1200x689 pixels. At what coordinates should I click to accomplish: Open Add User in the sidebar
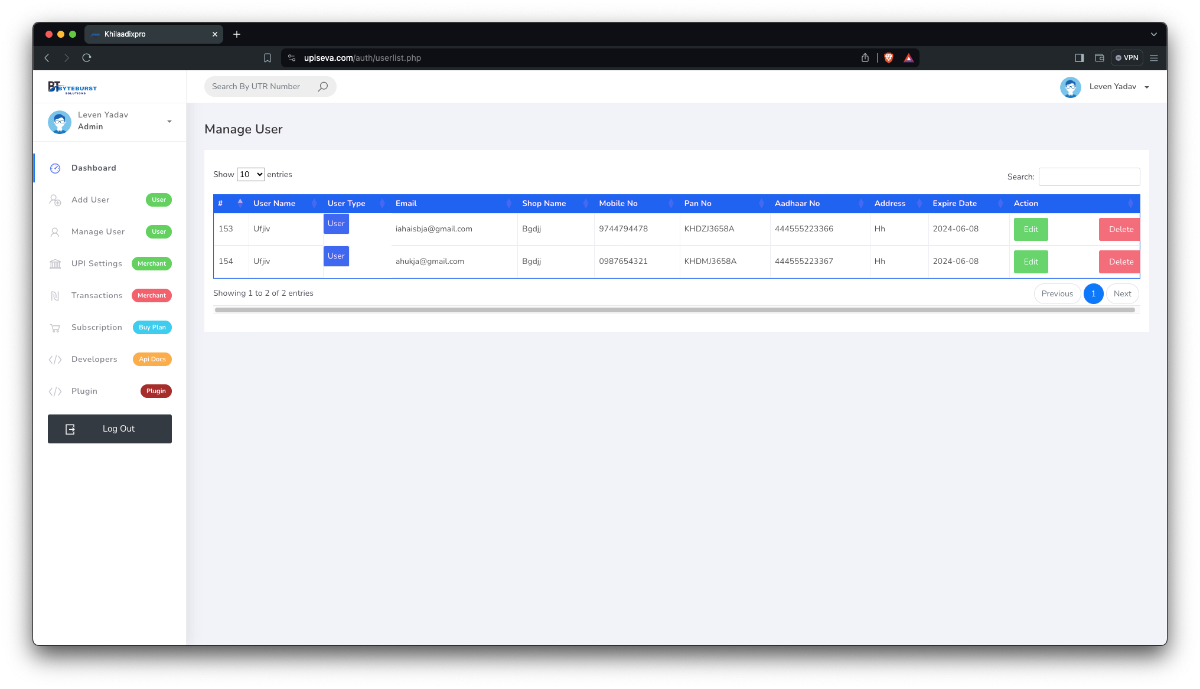[90, 200]
